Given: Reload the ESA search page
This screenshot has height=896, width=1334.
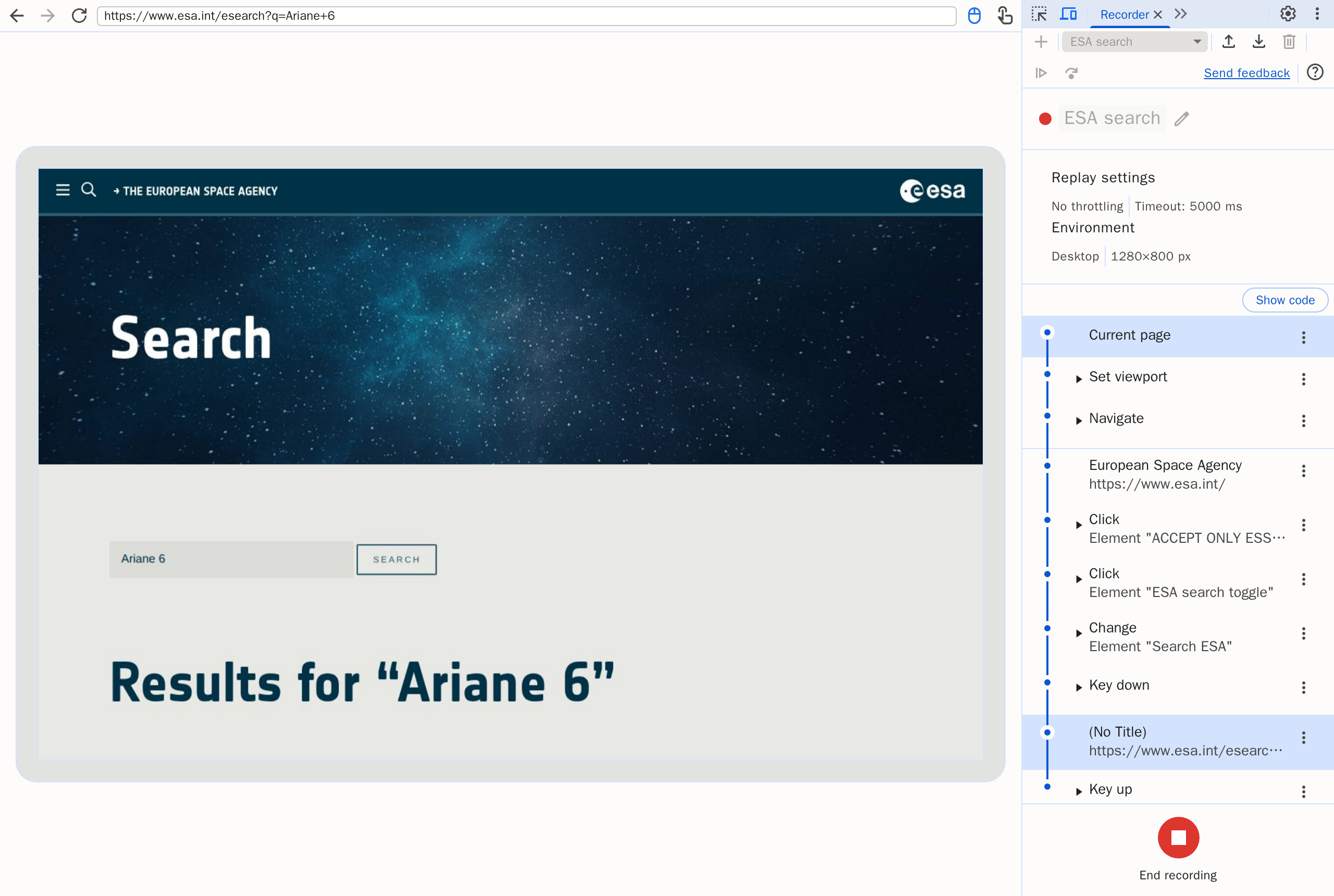Looking at the screenshot, I should [x=79, y=16].
